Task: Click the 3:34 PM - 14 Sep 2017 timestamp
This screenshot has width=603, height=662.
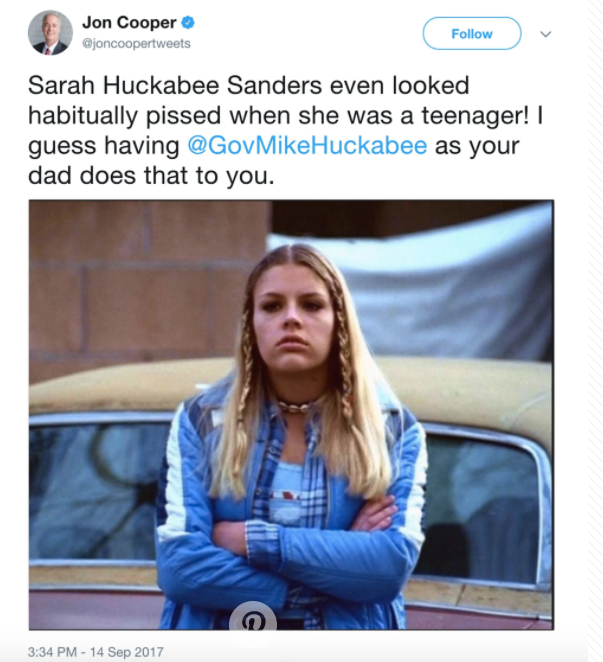Action: (95, 651)
